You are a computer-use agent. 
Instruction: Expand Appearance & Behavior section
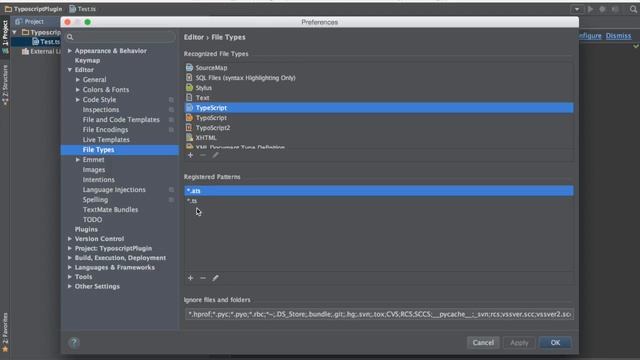click(70, 51)
